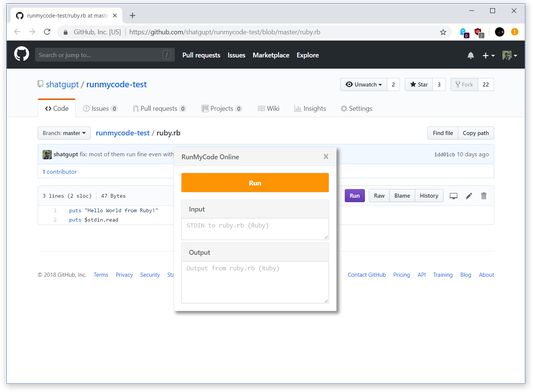Click the forks count 22
The width and height of the screenshot is (533, 392).
tap(486, 84)
